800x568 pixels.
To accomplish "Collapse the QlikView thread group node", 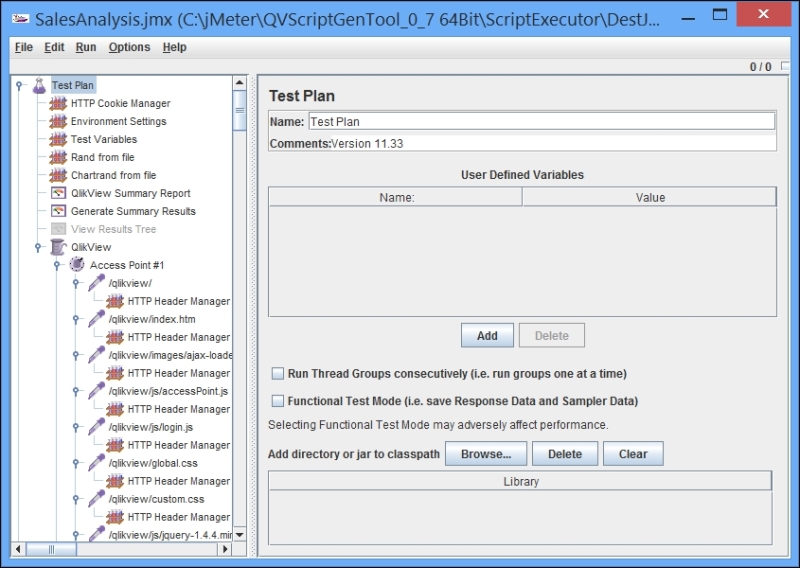I will click(x=38, y=247).
